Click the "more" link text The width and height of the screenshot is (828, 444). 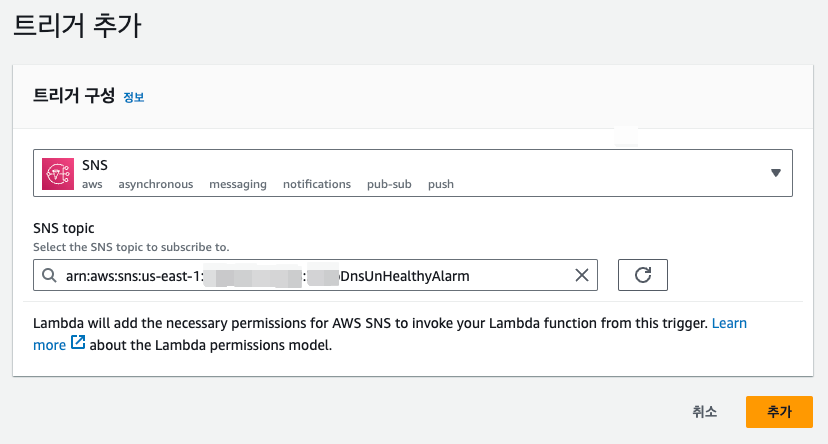tap(49, 345)
